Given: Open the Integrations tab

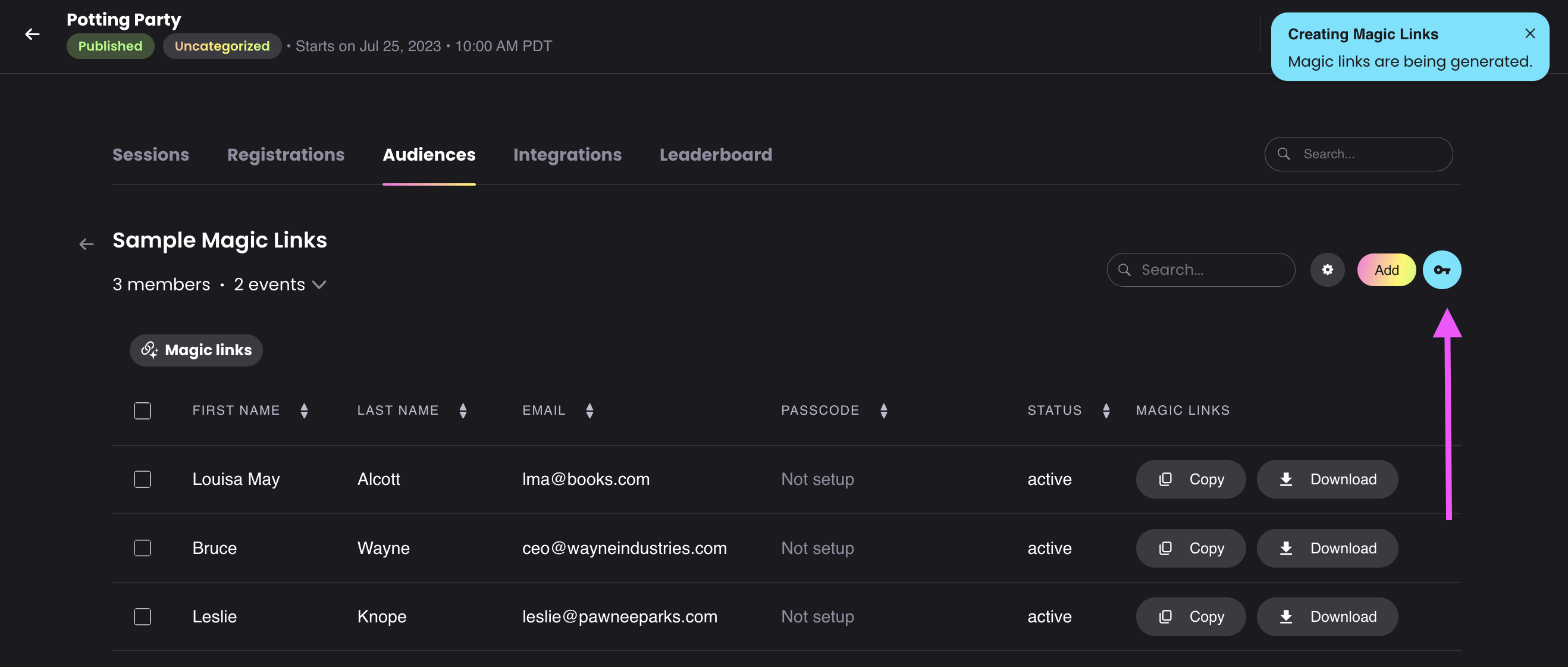Looking at the screenshot, I should pyautogui.click(x=567, y=155).
